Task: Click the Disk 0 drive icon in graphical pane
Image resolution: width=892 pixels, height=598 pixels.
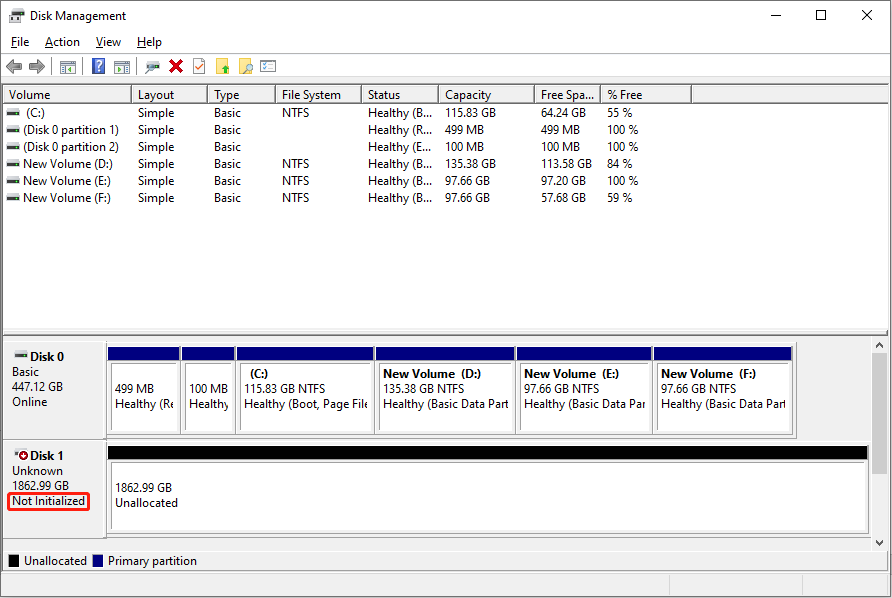Action: [x=21, y=356]
